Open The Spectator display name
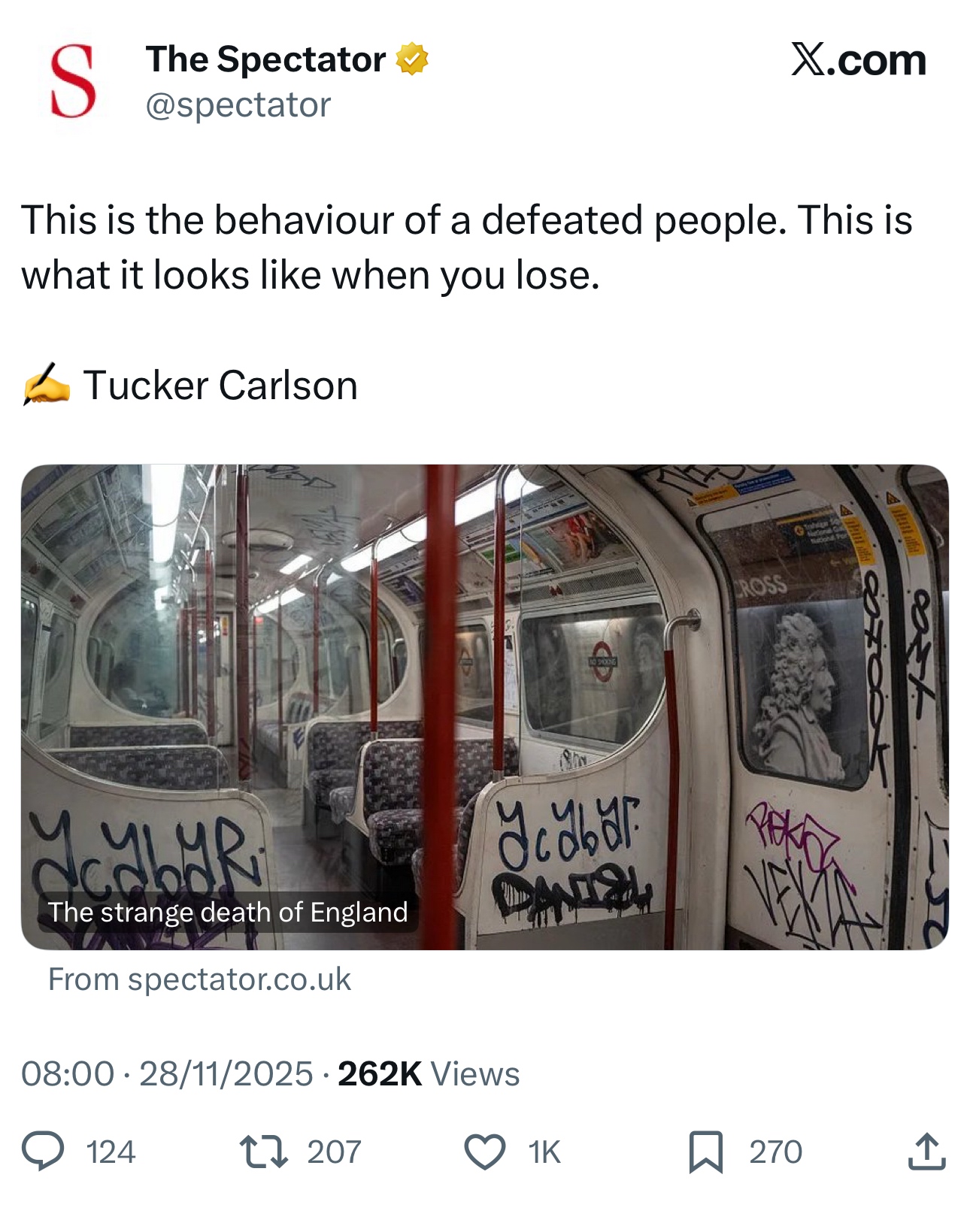Viewport: 970px width, 1232px height. coord(265,59)
